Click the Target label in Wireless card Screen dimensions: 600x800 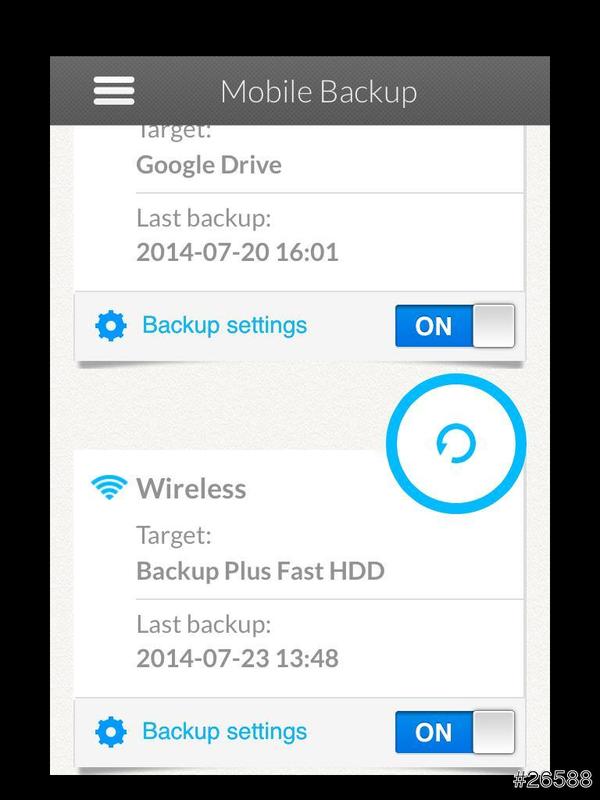pos(174,536)
